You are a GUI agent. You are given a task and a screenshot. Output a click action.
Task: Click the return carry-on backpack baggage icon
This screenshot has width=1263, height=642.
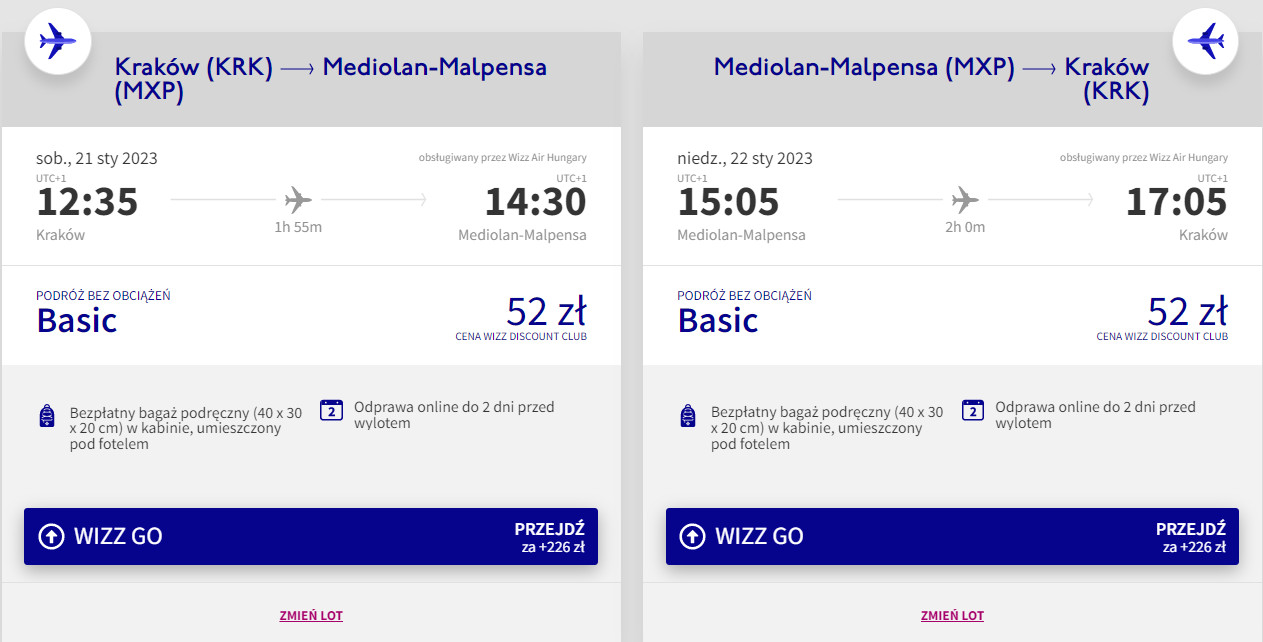(687, 416)
